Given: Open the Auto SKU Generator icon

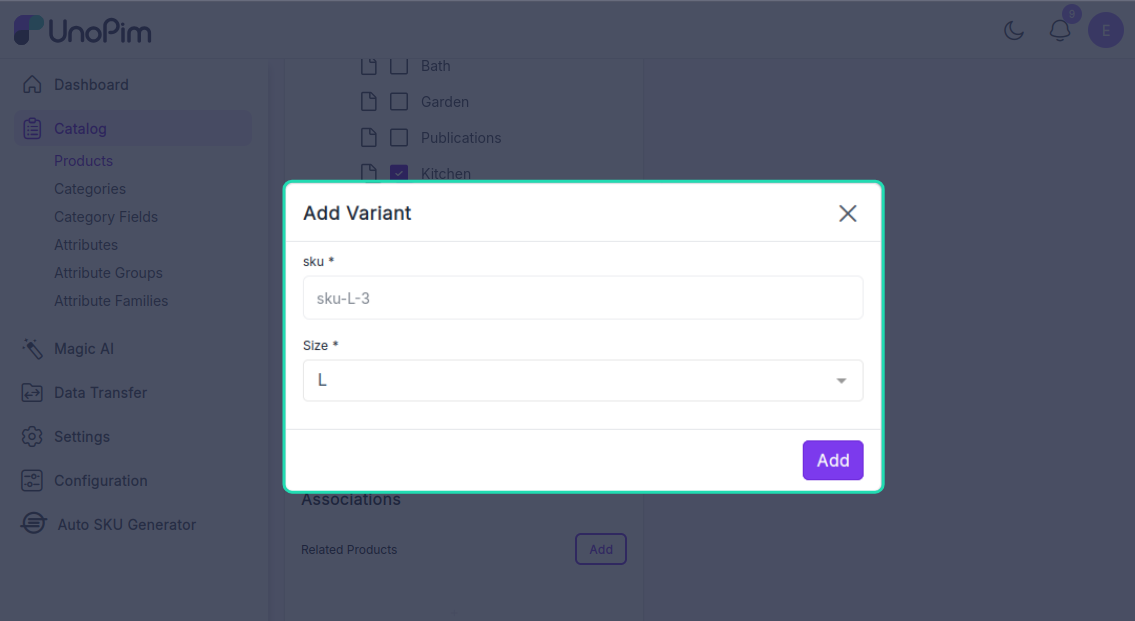Looking at the screenshot, I should (x=33, y=523).
